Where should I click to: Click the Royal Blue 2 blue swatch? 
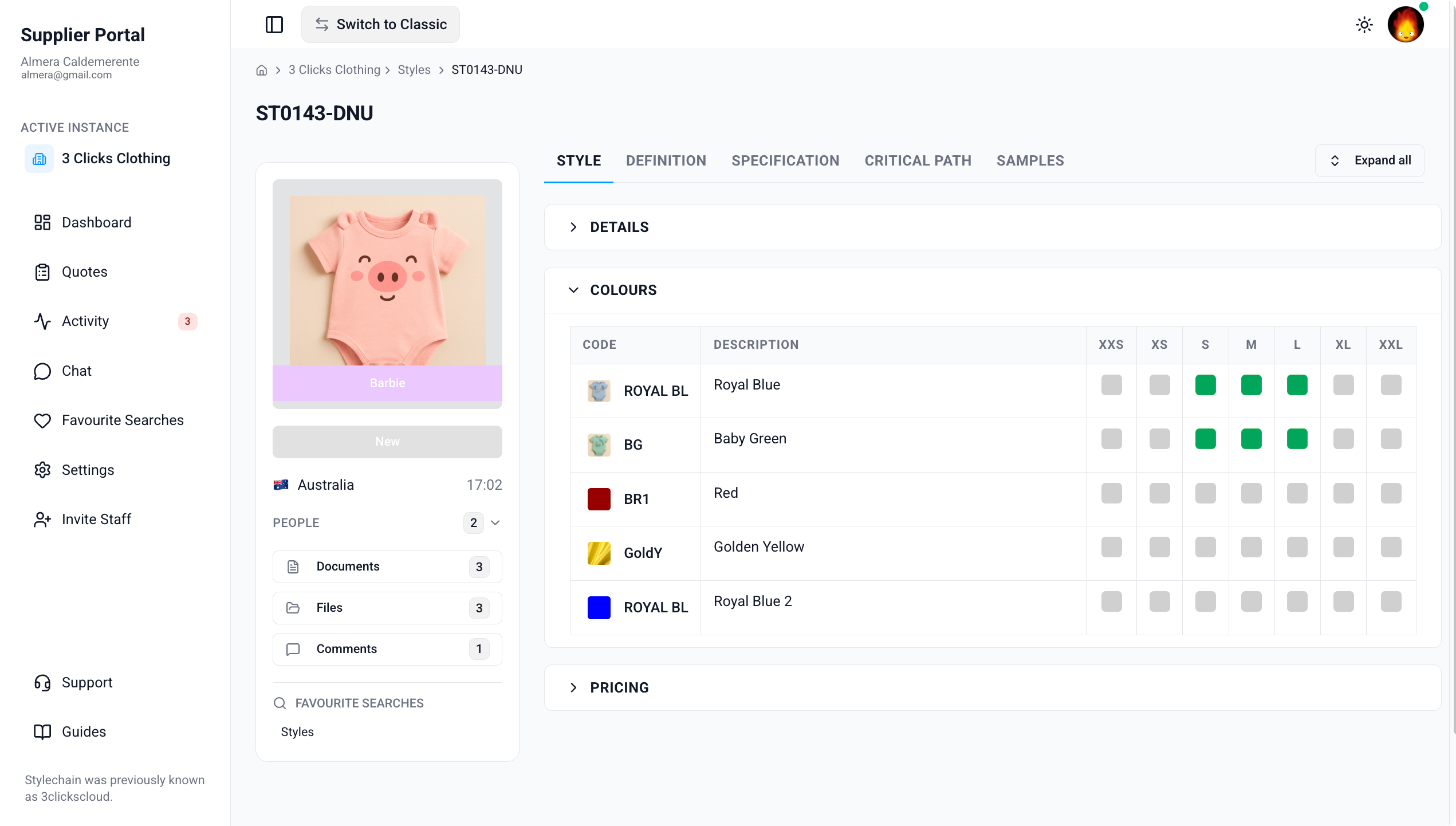[x=599, y=607]
